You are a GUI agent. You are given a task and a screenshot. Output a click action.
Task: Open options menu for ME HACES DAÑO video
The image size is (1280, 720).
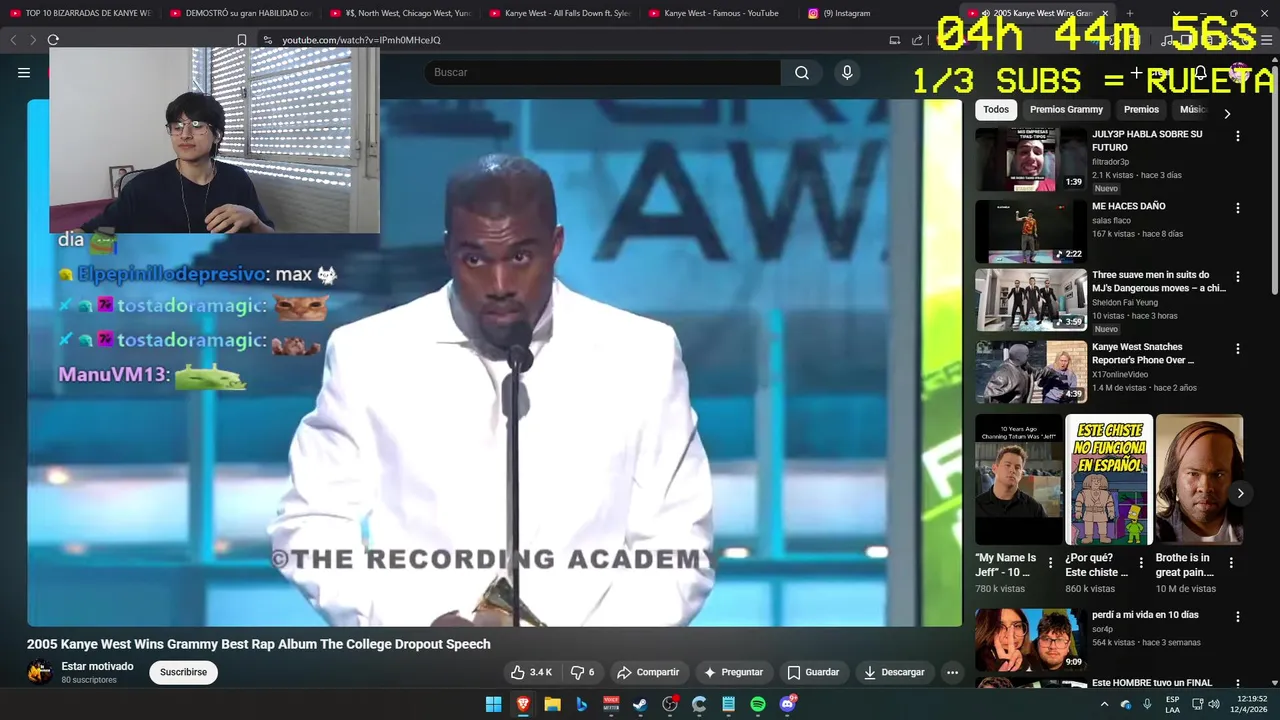click(1238, 208)
